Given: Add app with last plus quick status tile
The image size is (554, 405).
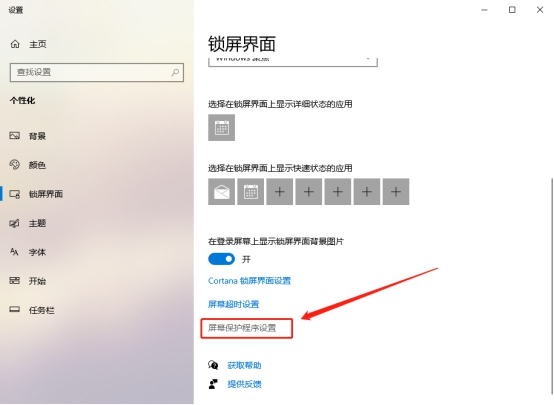Looking at the screenshot, I should pyautogui.click(x=396, y=192).
